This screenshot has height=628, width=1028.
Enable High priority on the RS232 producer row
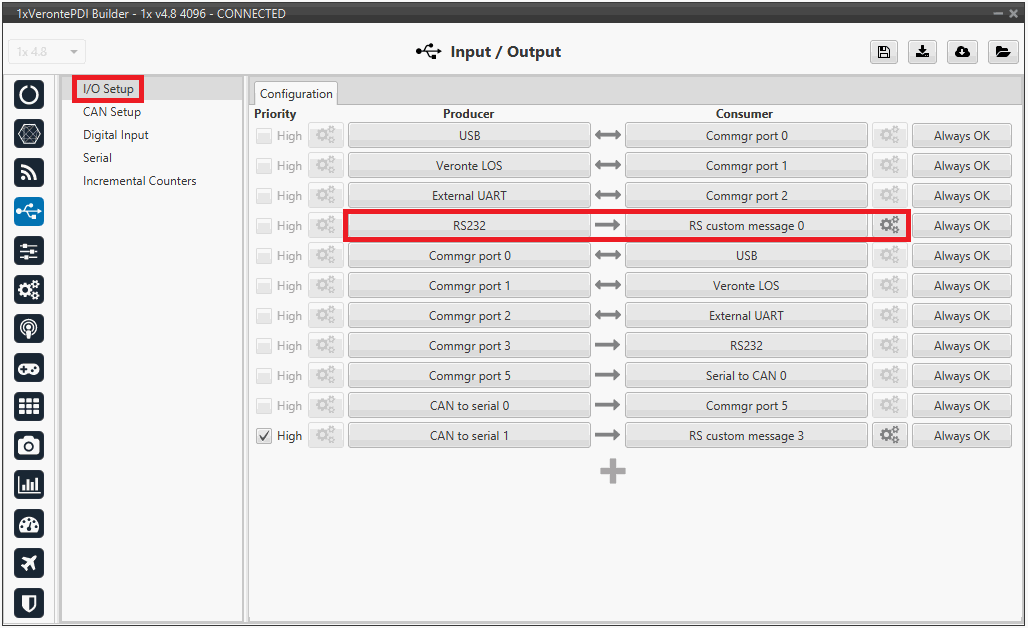[264, 226]
